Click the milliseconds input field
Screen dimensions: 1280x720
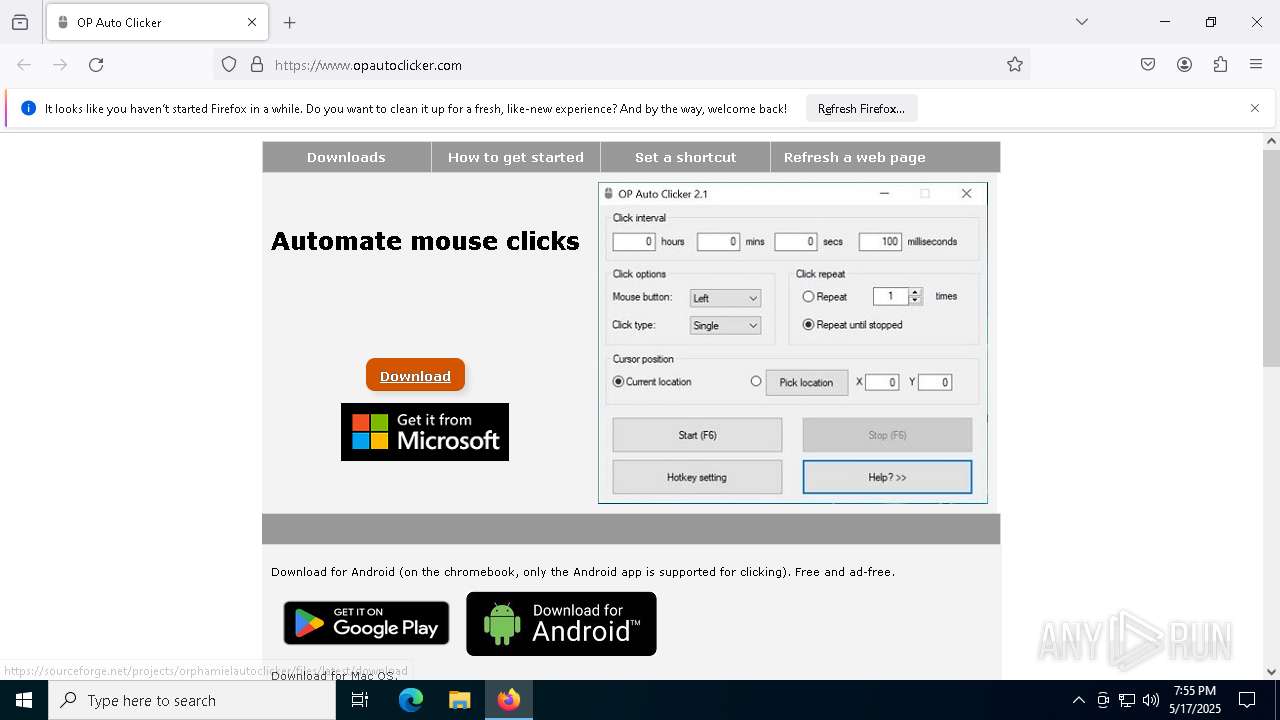[880, 242]
